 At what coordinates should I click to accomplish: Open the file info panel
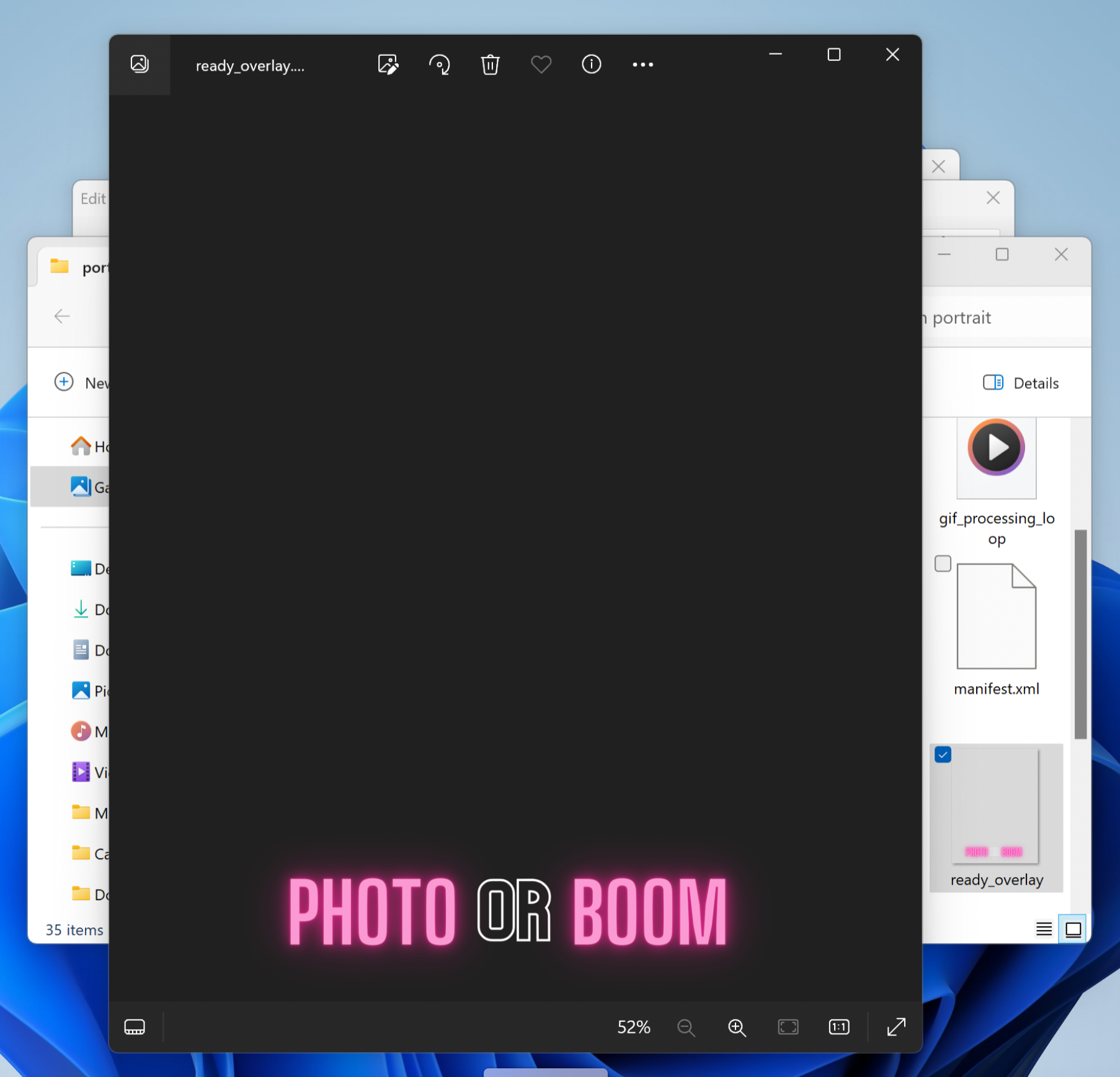click(x=591, y=65)
